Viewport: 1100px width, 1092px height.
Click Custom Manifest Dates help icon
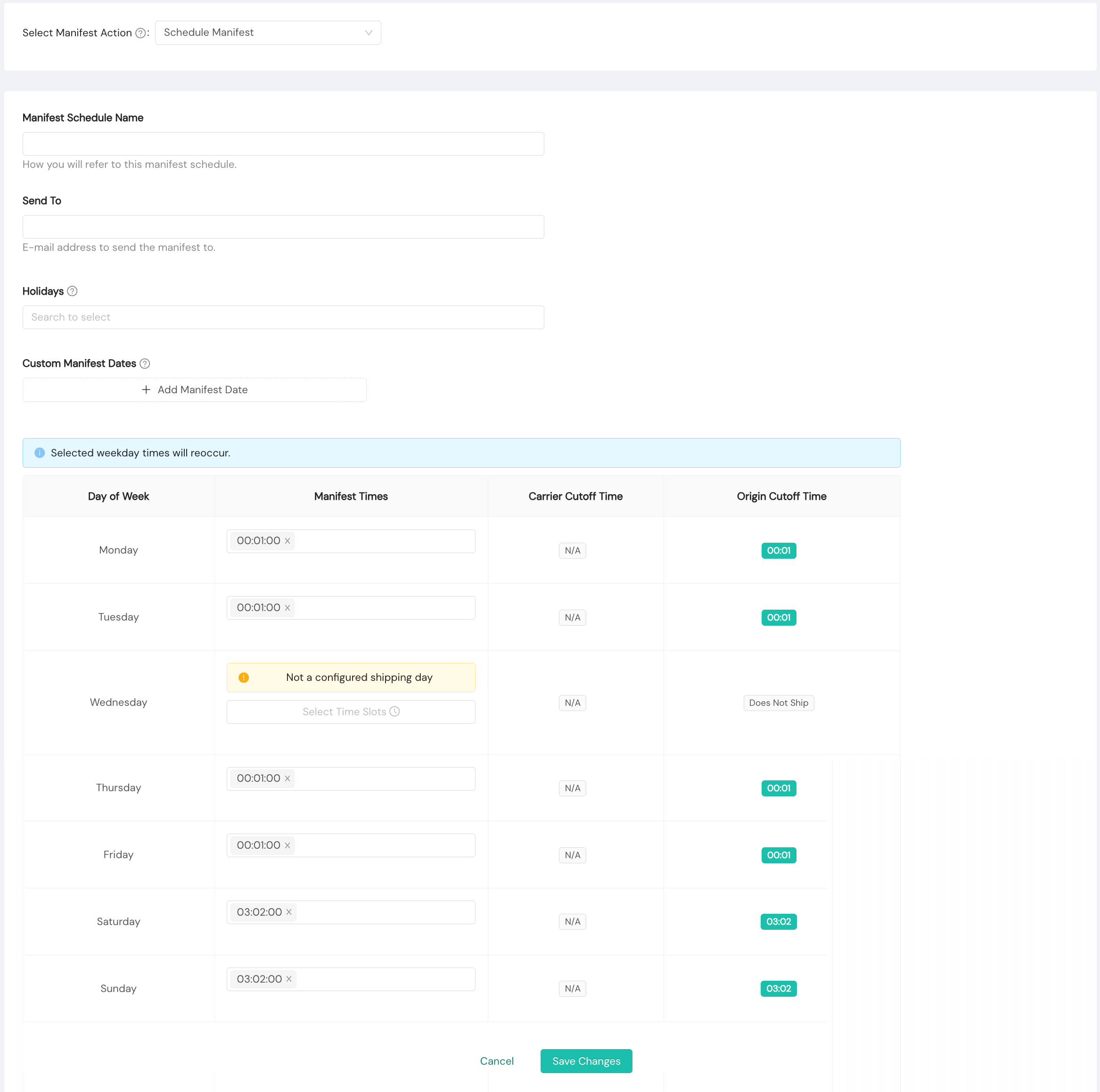coord(145,364)
